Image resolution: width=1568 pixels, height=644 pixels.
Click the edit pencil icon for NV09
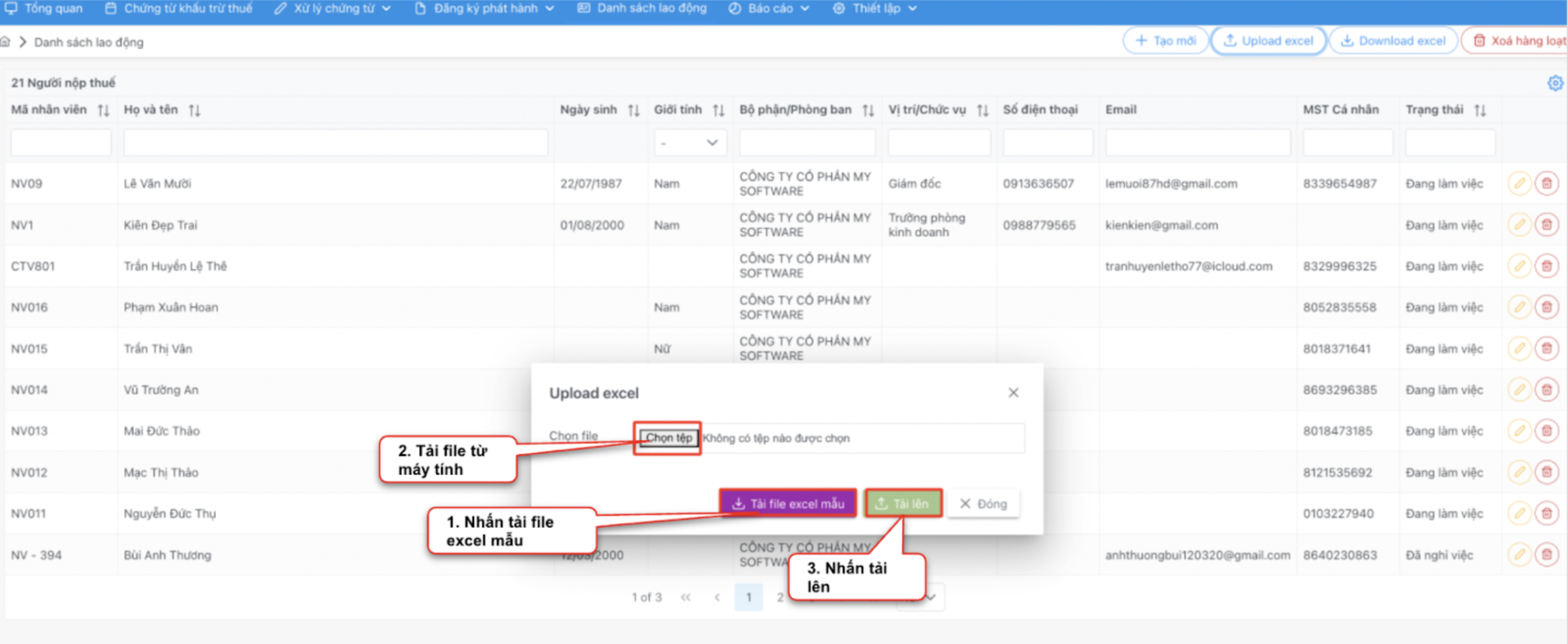[1519, 184]
